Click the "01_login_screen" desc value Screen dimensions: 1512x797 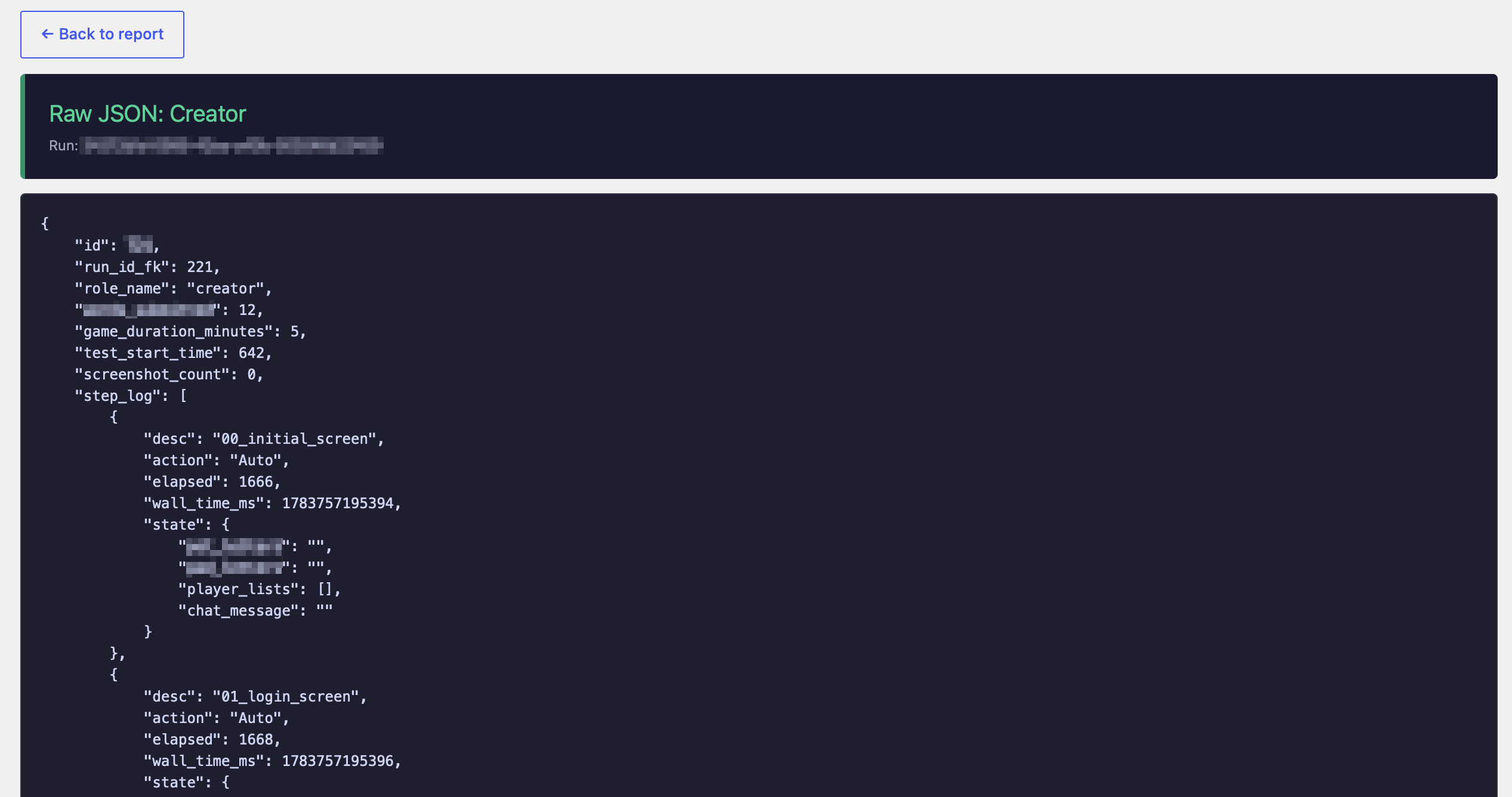(x=286, y=696)
